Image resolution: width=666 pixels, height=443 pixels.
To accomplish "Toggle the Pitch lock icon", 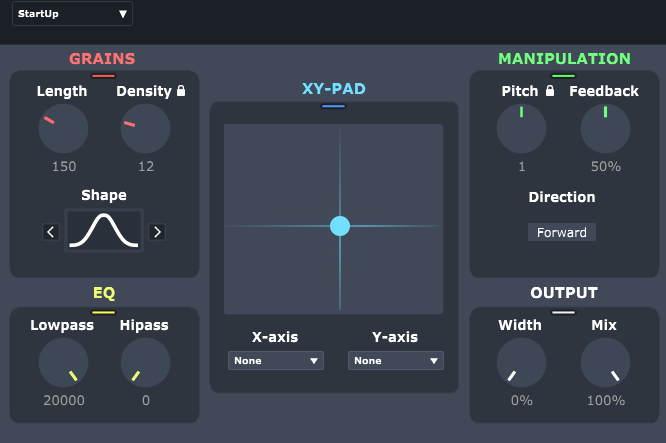I will coord(550,90).
